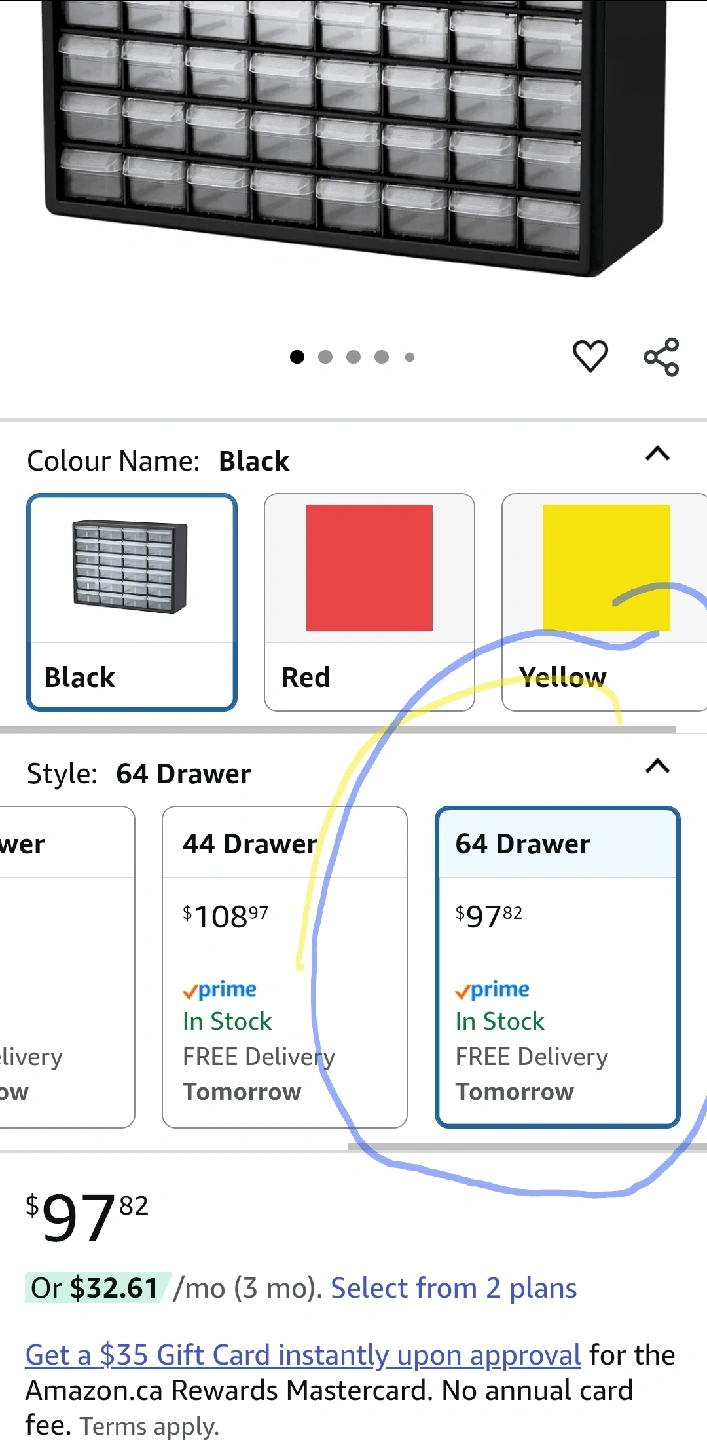Collapse the Style section chevron
Screen dimensions: 707x1440
[657, 767]
